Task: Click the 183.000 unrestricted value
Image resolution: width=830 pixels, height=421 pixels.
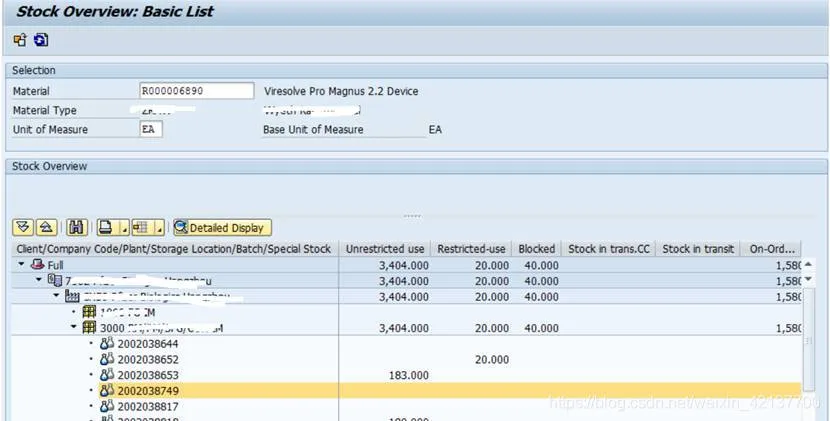Action: point(408,375)
